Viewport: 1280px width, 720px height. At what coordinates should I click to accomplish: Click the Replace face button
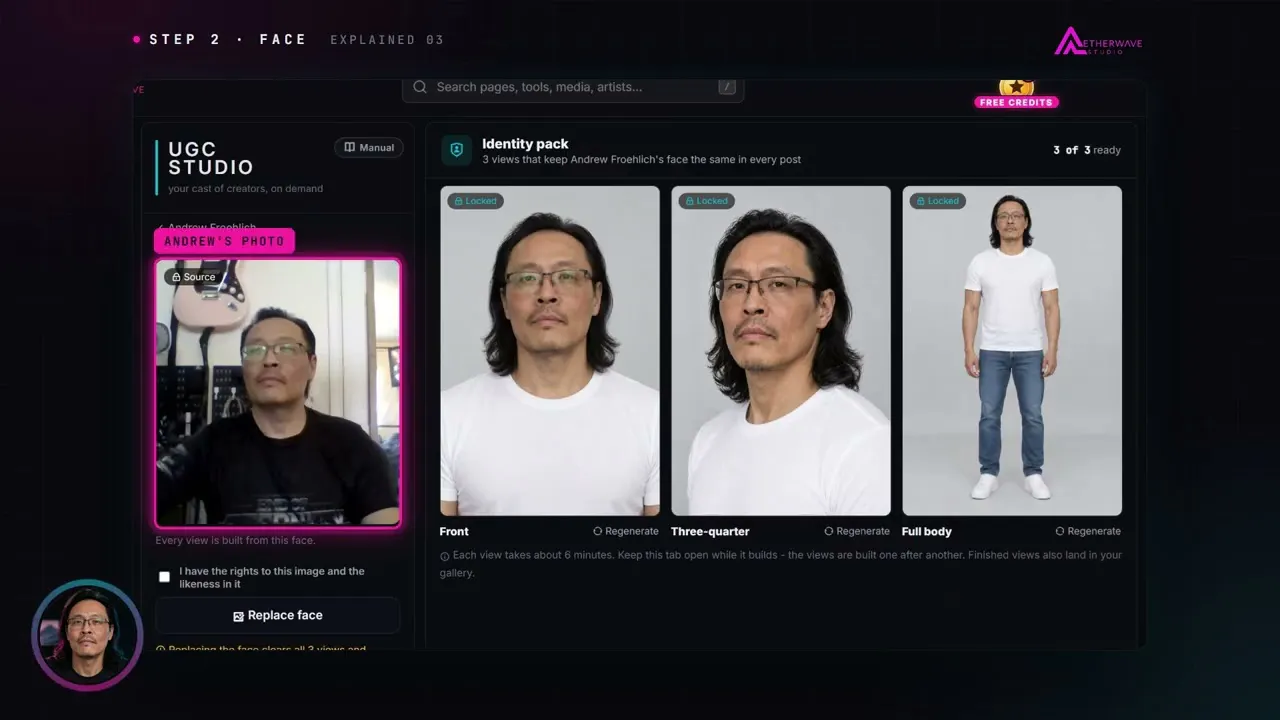278,615
